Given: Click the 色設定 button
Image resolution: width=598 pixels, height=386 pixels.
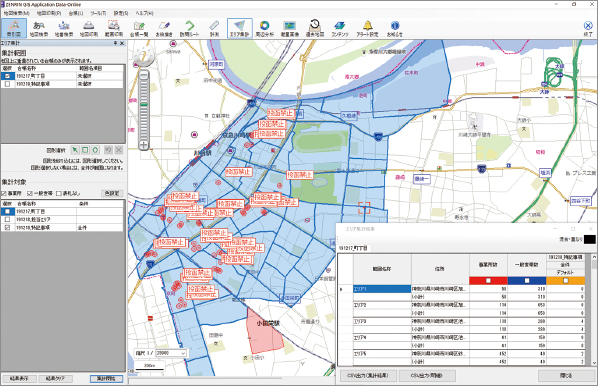Looking at the screenshot, I should point(112,193).
